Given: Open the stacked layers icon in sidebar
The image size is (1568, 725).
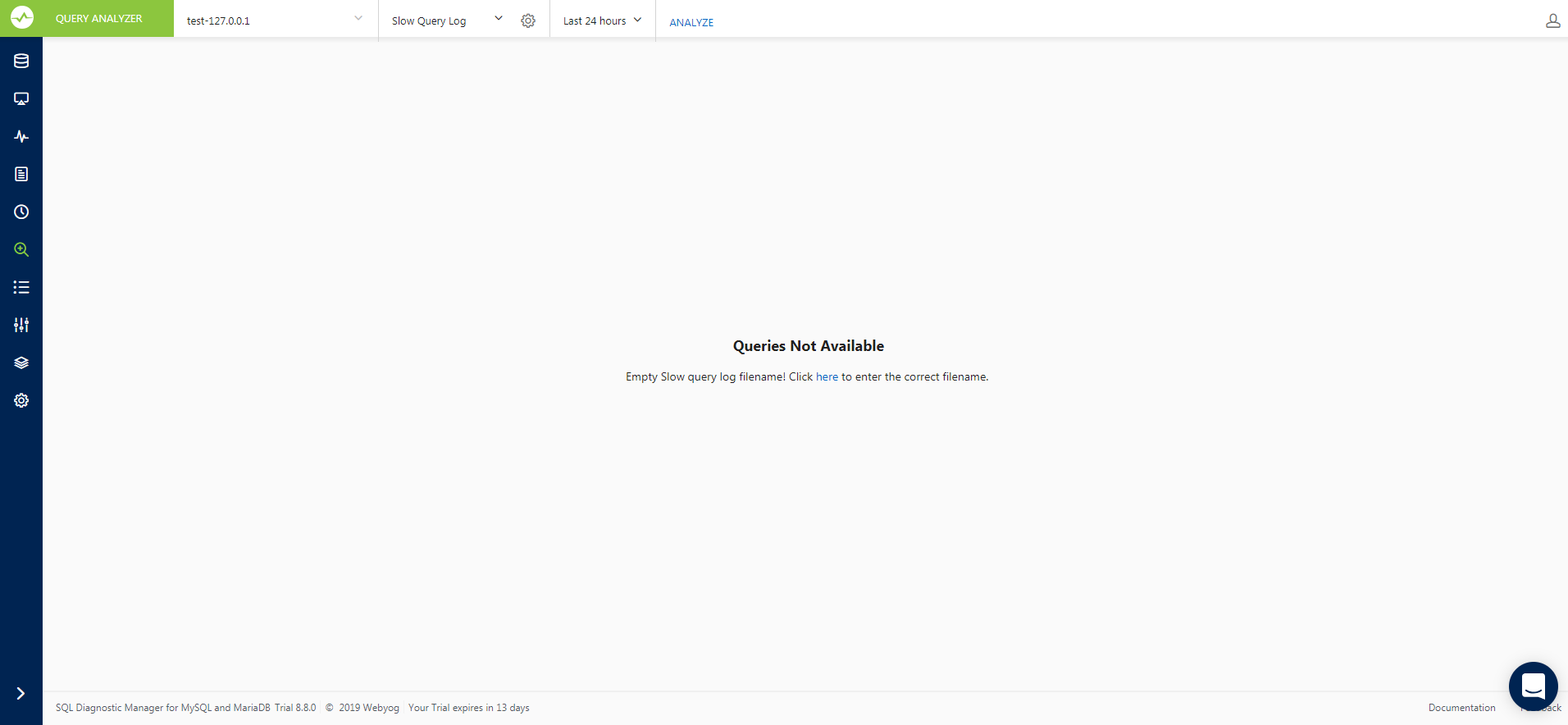Looking at the screenshot, I should pos(21,362).
